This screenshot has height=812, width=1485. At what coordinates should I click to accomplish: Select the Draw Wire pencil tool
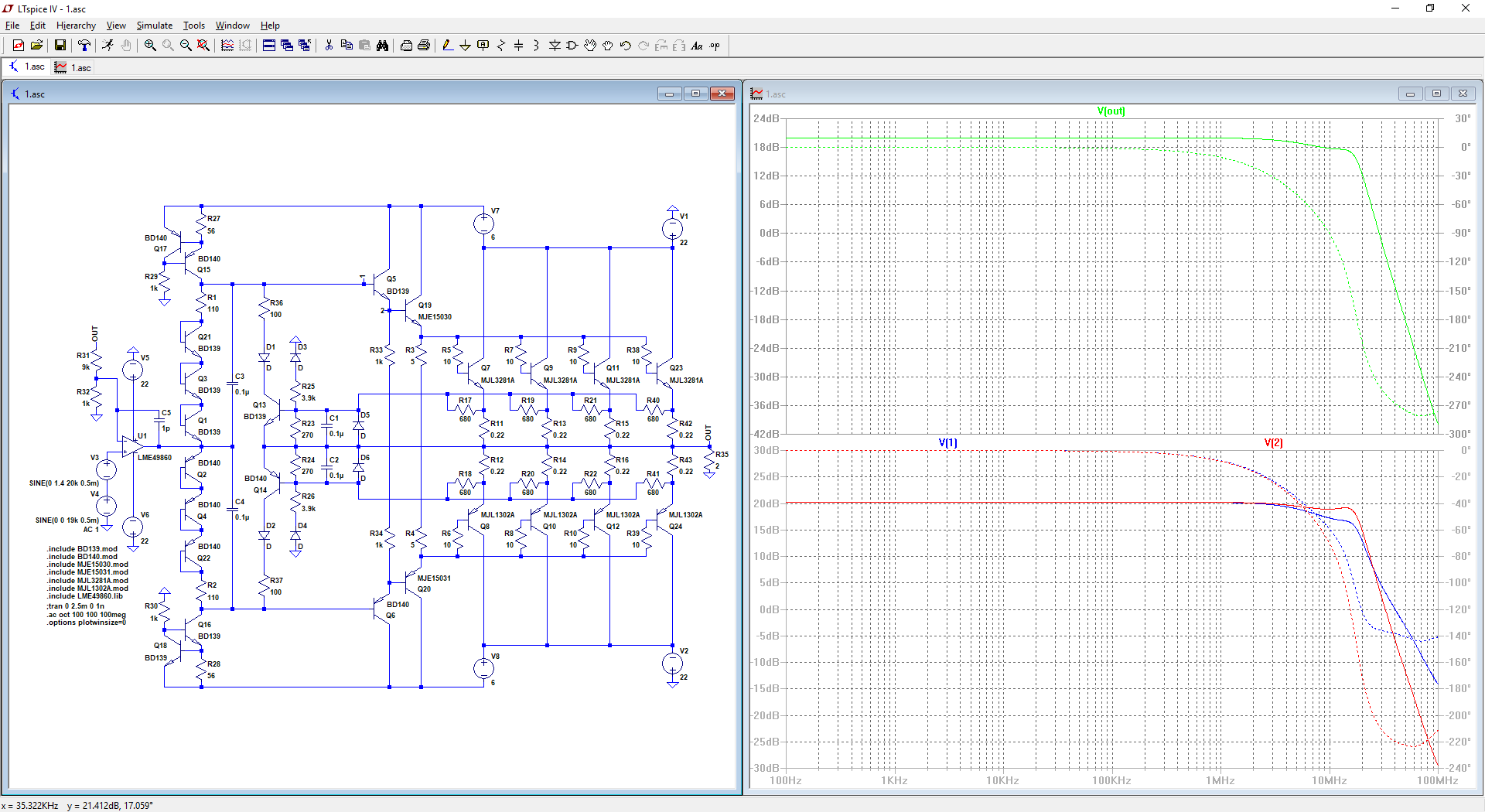447,46
